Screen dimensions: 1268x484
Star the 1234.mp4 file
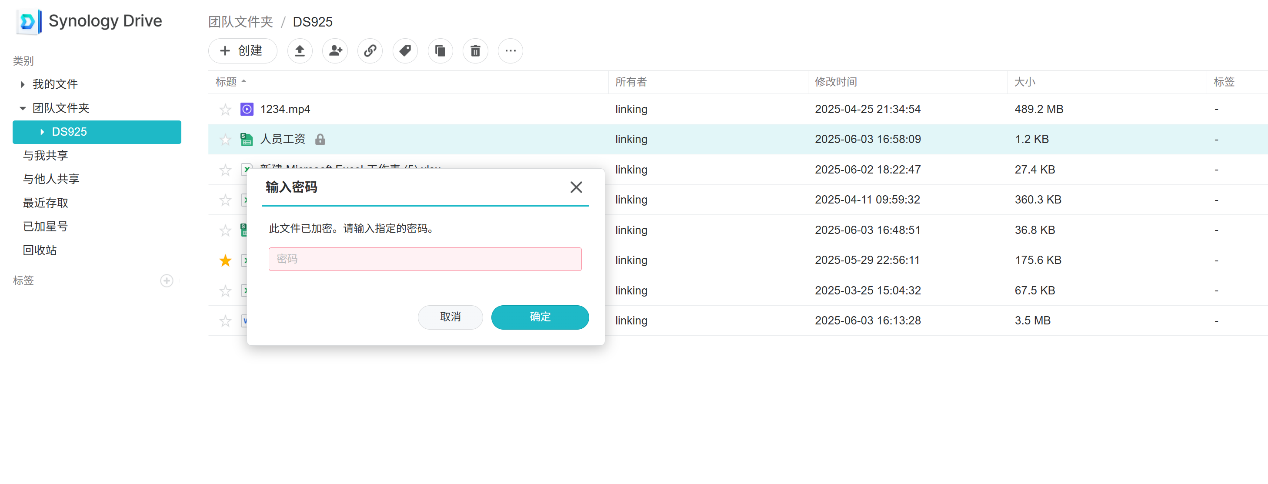coord(225,109)
